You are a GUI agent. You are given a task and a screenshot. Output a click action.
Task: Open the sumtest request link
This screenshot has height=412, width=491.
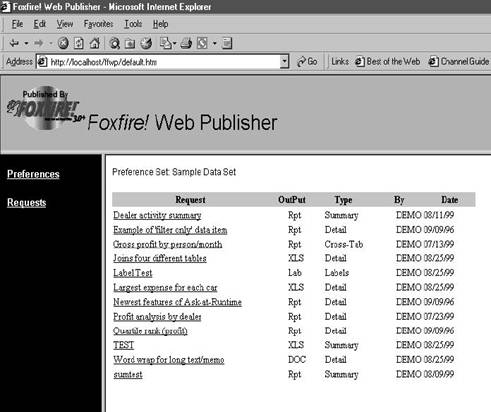(128, 375)
